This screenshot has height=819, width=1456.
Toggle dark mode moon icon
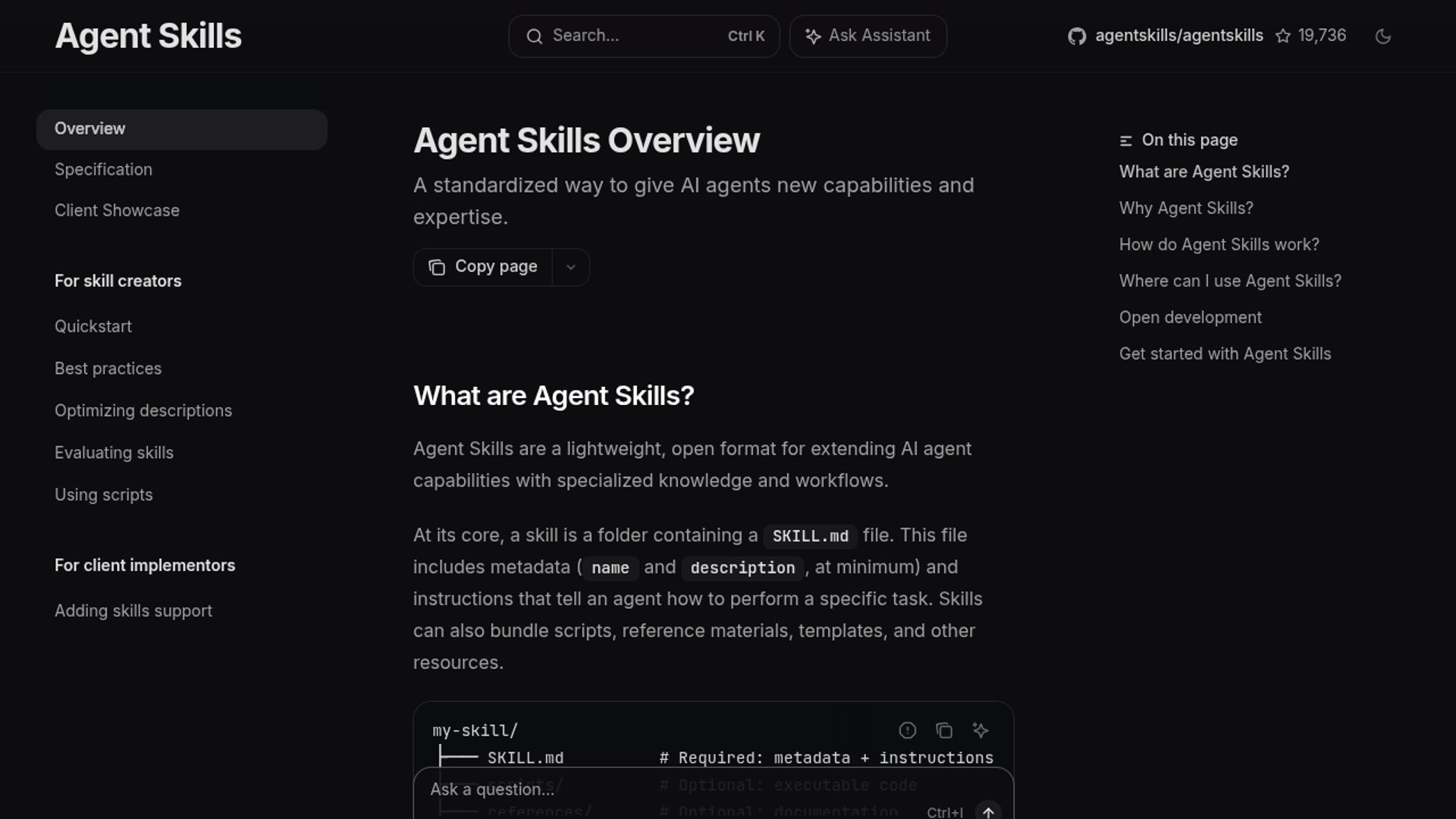point(1383,36)
